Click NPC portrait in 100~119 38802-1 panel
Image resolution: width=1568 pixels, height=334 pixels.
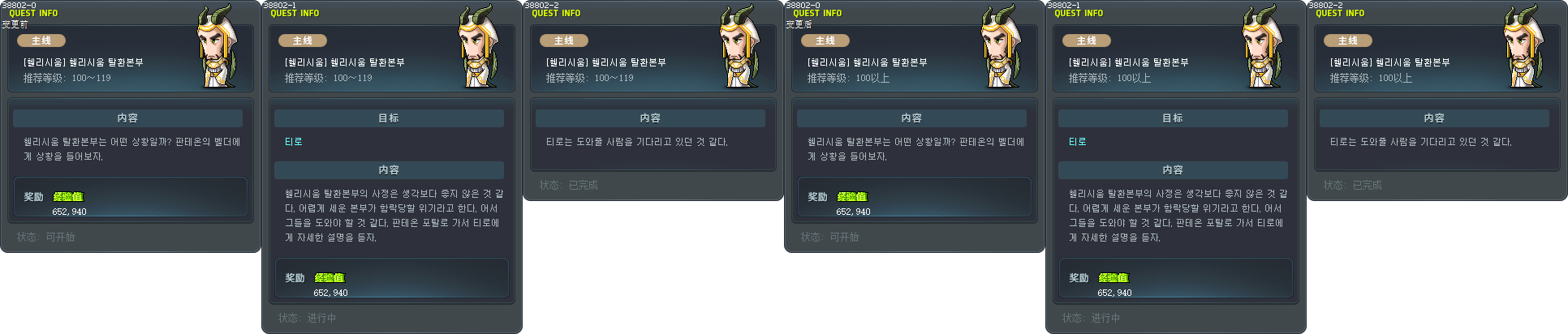pos(479,47)
